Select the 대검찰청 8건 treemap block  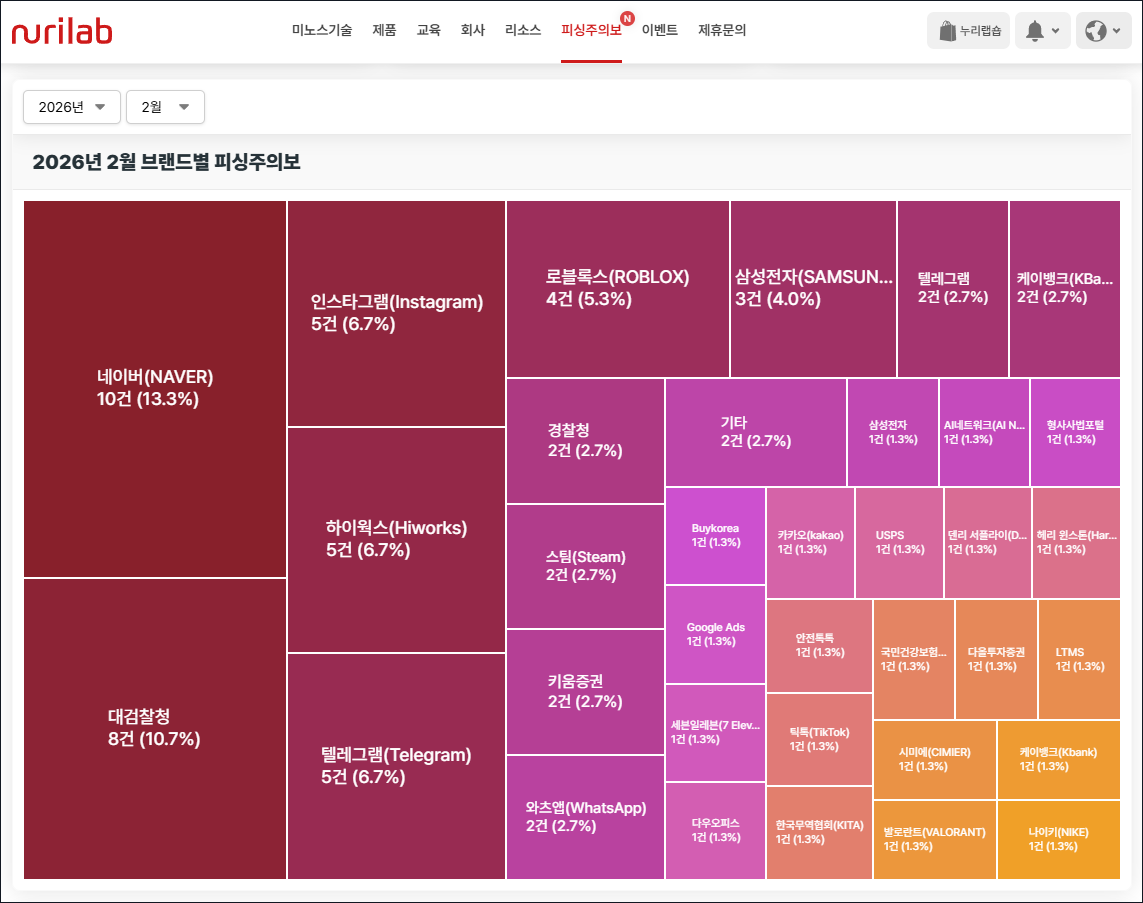[x=155, y=729]
